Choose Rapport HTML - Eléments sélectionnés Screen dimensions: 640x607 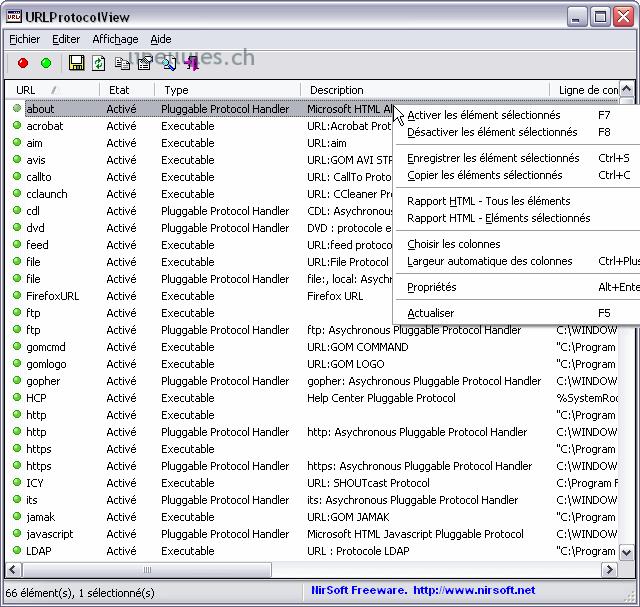[516, 218]
